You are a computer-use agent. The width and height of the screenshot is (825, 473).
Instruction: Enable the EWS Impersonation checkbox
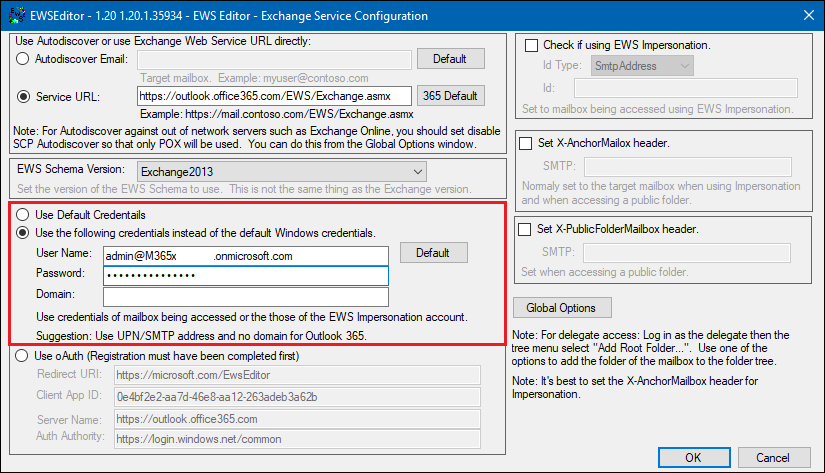click(x=531, y=45)
